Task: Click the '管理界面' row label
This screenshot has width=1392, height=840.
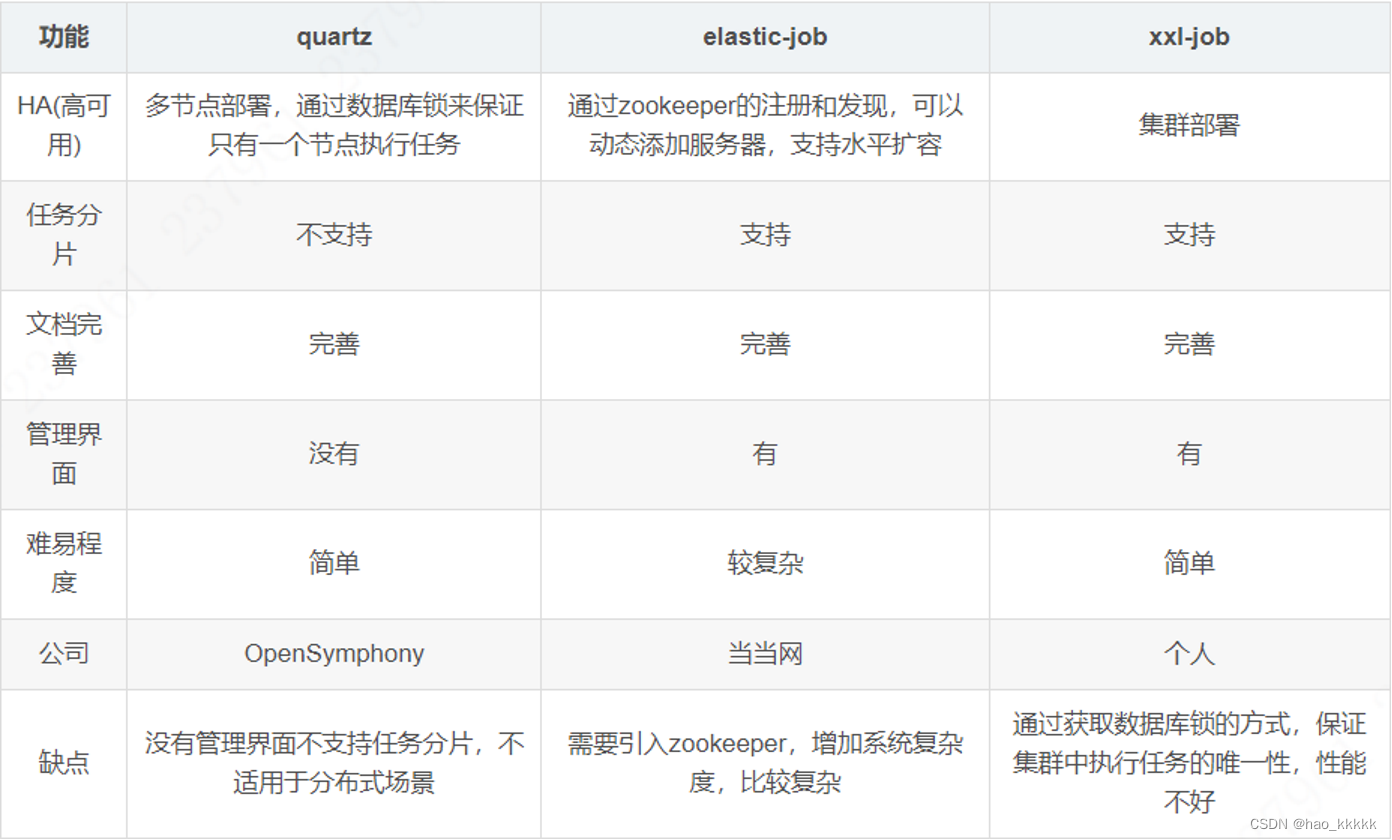Action: [x=64, y=454]
